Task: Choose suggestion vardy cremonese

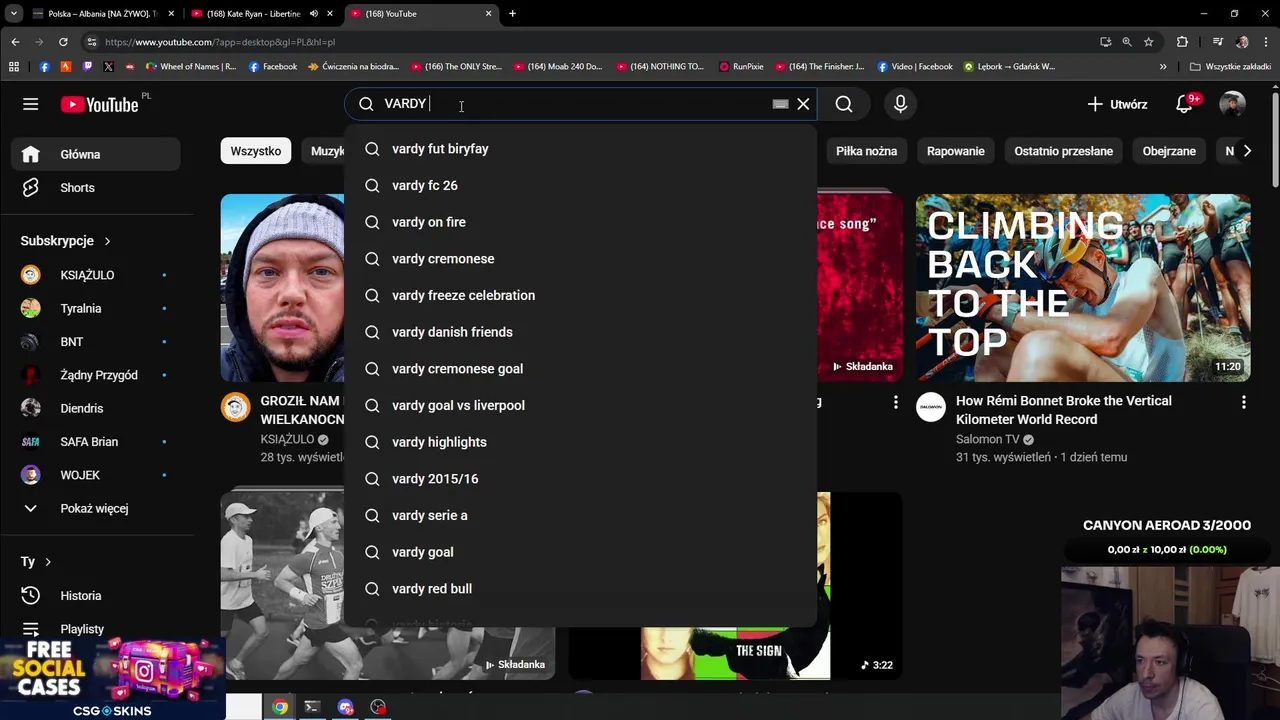Action: [580, 259]
